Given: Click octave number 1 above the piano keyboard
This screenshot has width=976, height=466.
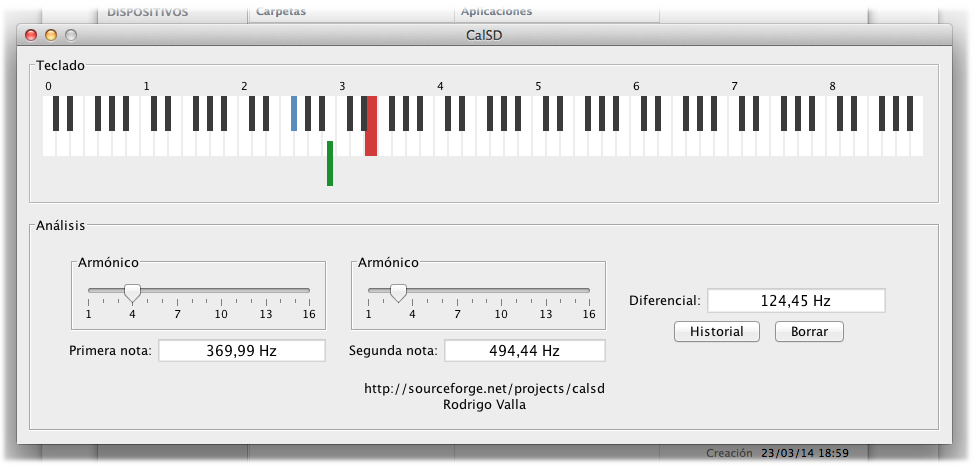Looking at the screenshot, I should tap(146, 86).
